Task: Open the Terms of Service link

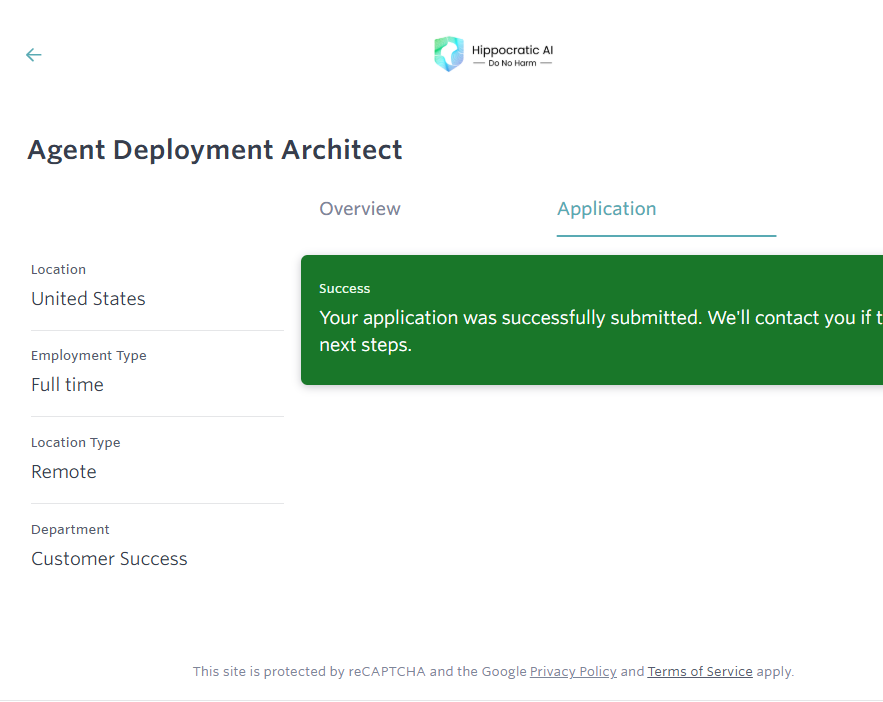Action: click(x=700, y=672)
